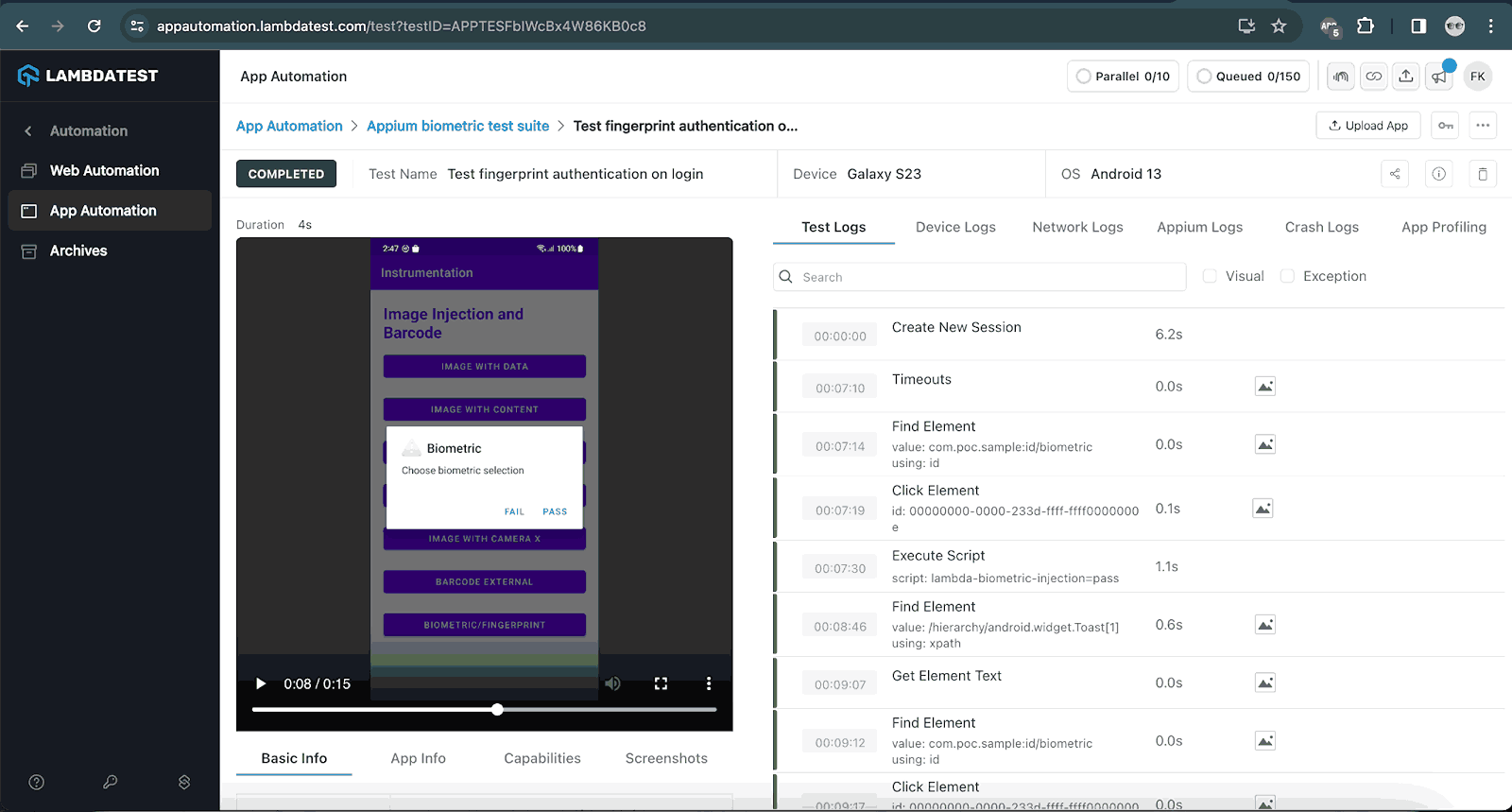Image resolution: width=1512 pixels, height=812 pixels.
Task: Click the Parallel 0/10 indicator
Action: click(x=1123, y=77)
